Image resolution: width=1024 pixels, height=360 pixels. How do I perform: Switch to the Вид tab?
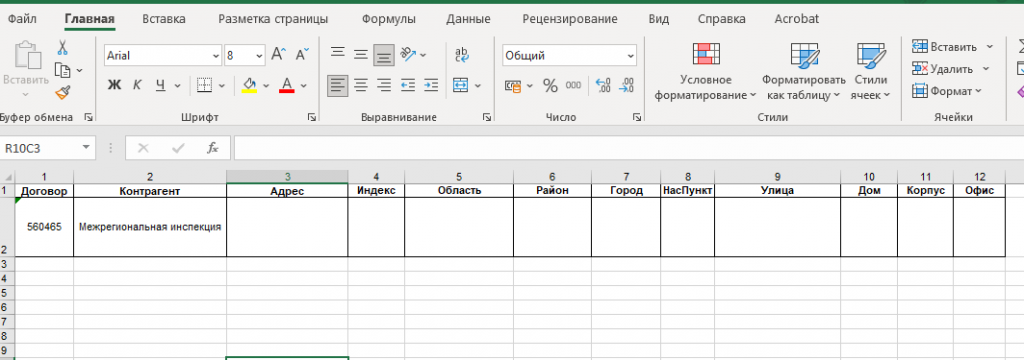[658, 19]
